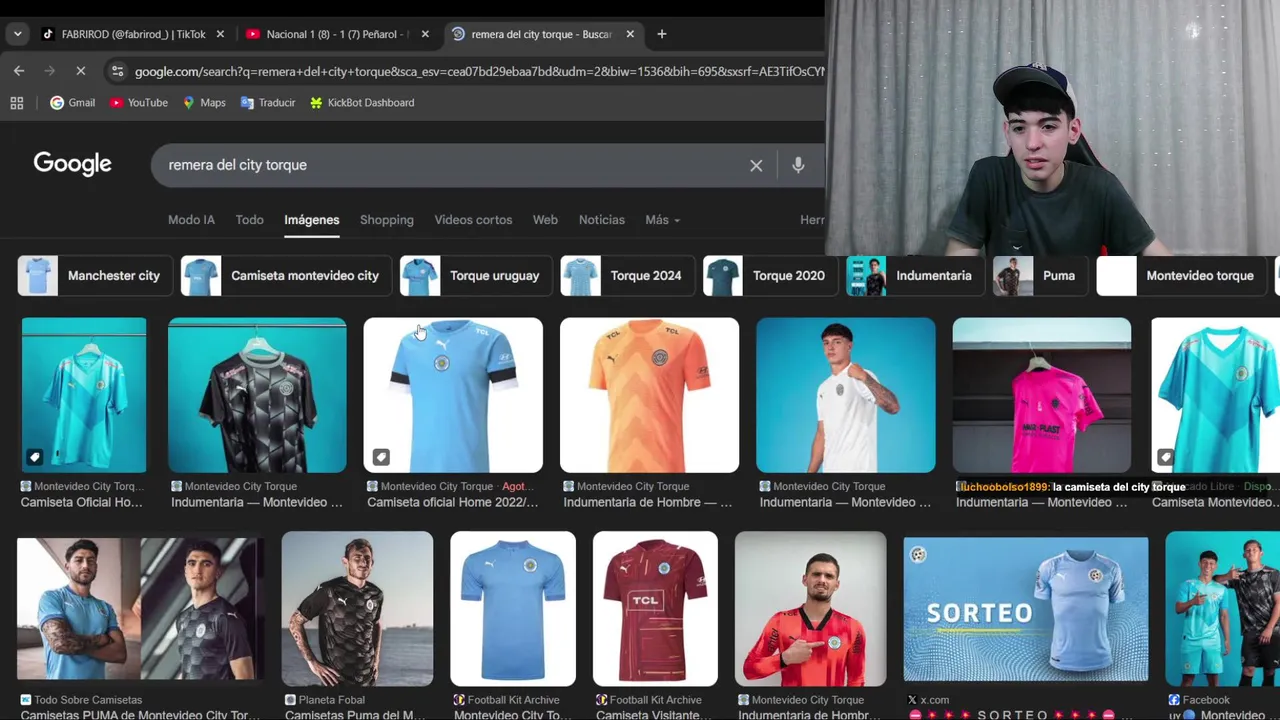Open the YouTube bookmark
1280x720 pixels.
[x=139, y=103]
